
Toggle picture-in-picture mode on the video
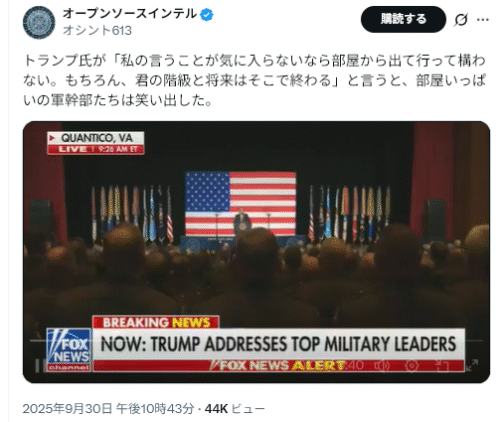pyautogui.click(x=442, y=366)
